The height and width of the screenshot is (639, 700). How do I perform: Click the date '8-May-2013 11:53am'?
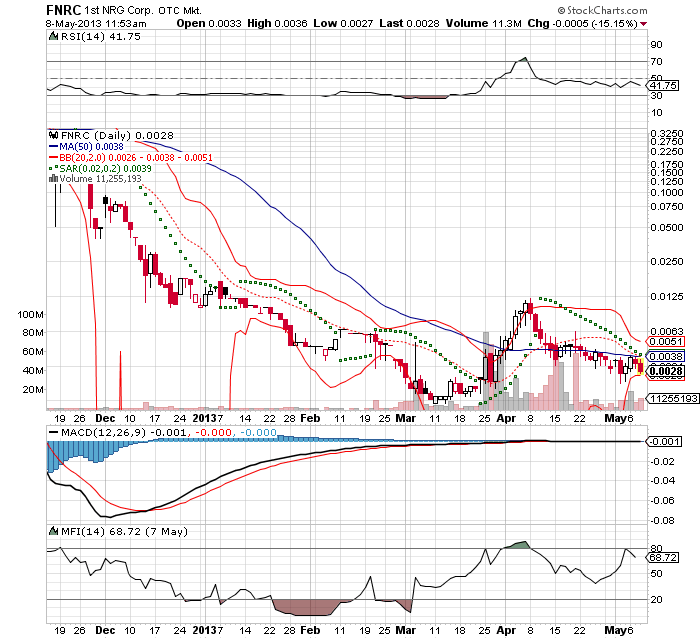96,24
